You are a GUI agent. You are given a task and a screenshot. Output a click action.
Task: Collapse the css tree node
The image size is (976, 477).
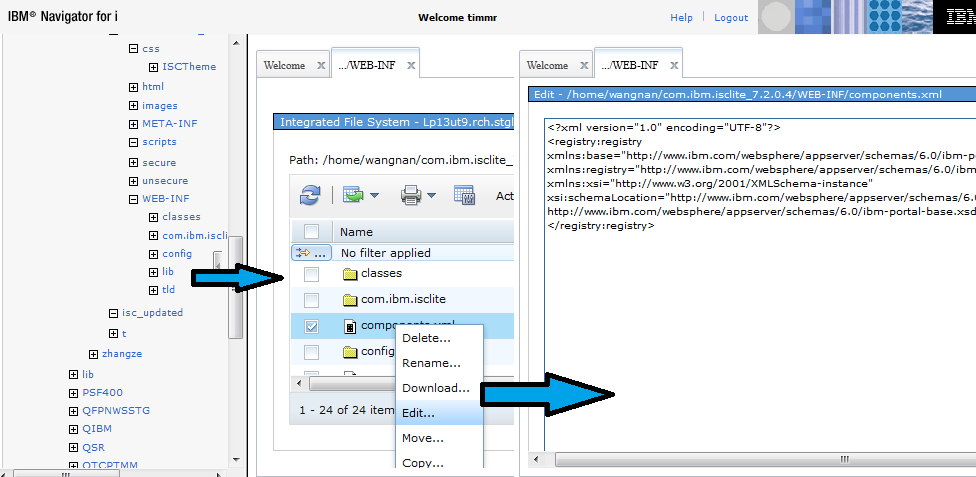point(133,49)
